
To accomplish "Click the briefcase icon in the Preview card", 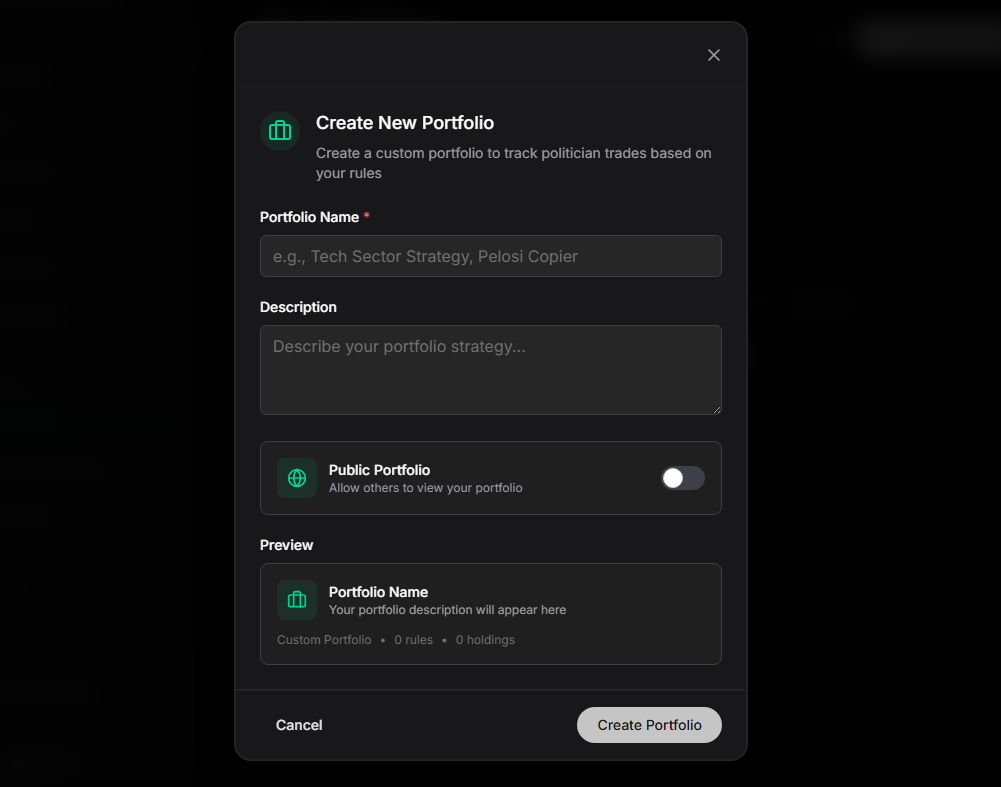I will [x=297, y=600].
